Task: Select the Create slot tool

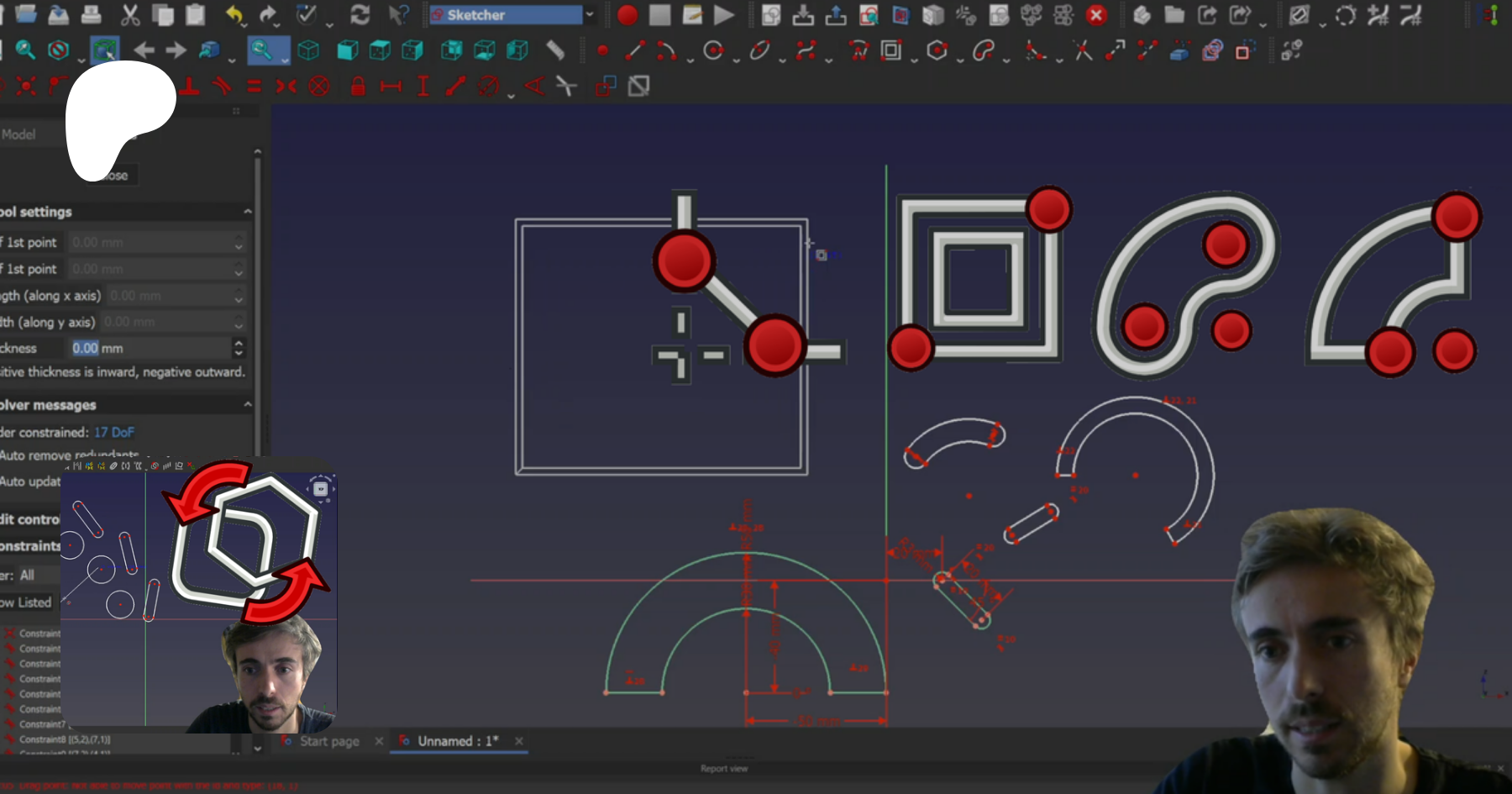Action: (983, 51)
